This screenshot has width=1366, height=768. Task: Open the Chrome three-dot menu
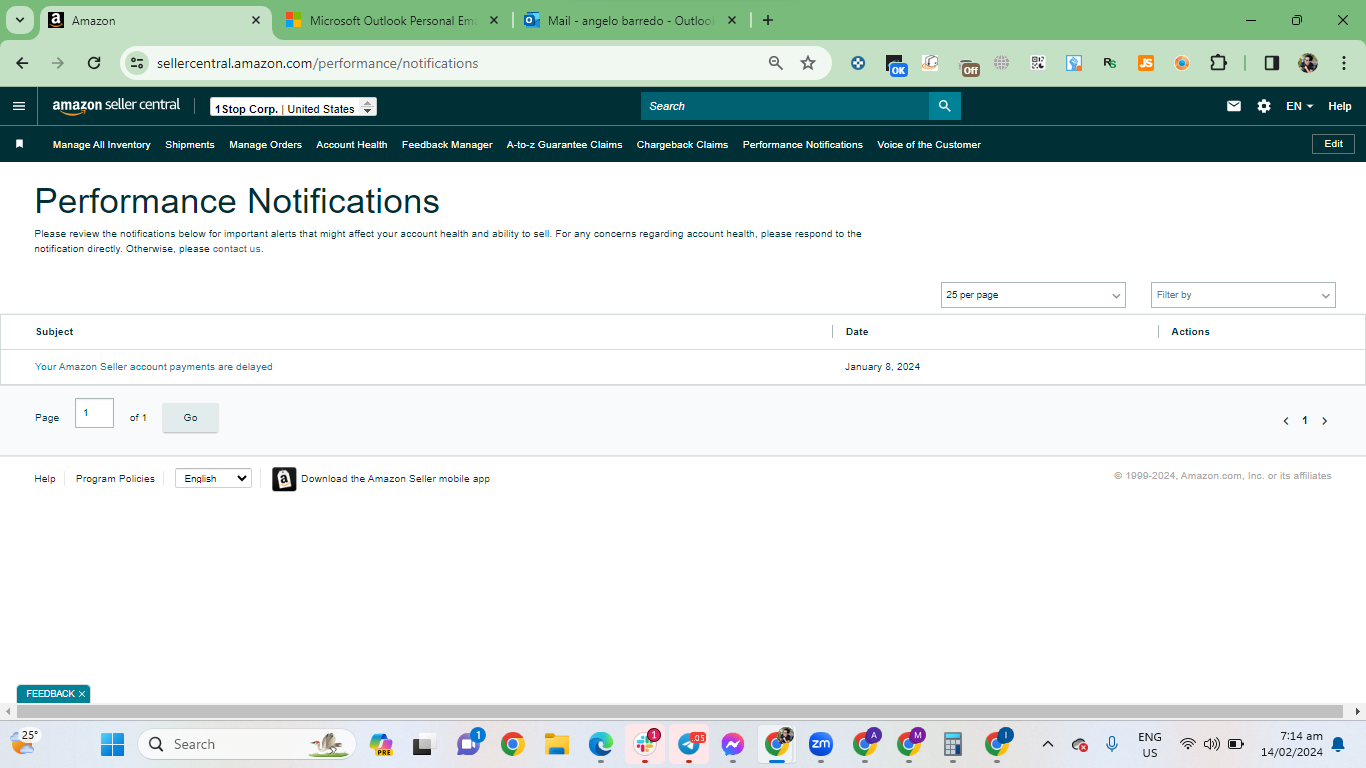pos(1342,63)
